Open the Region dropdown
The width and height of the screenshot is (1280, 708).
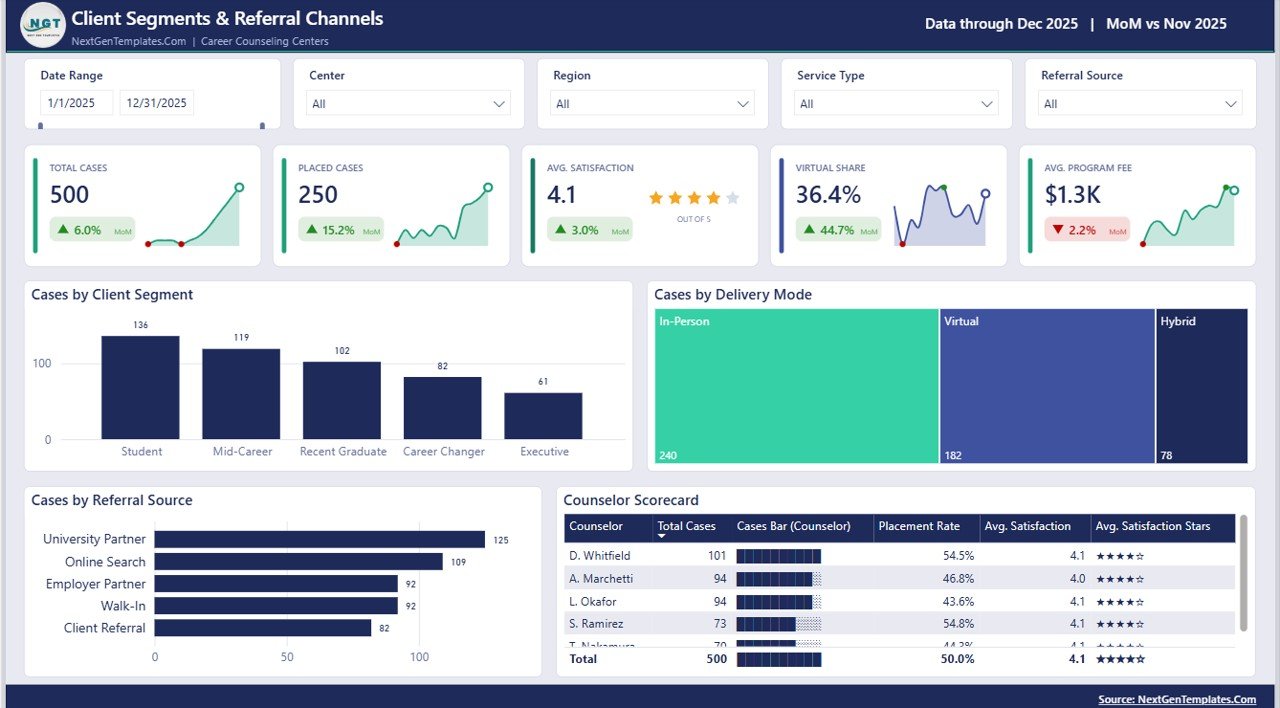652,104
